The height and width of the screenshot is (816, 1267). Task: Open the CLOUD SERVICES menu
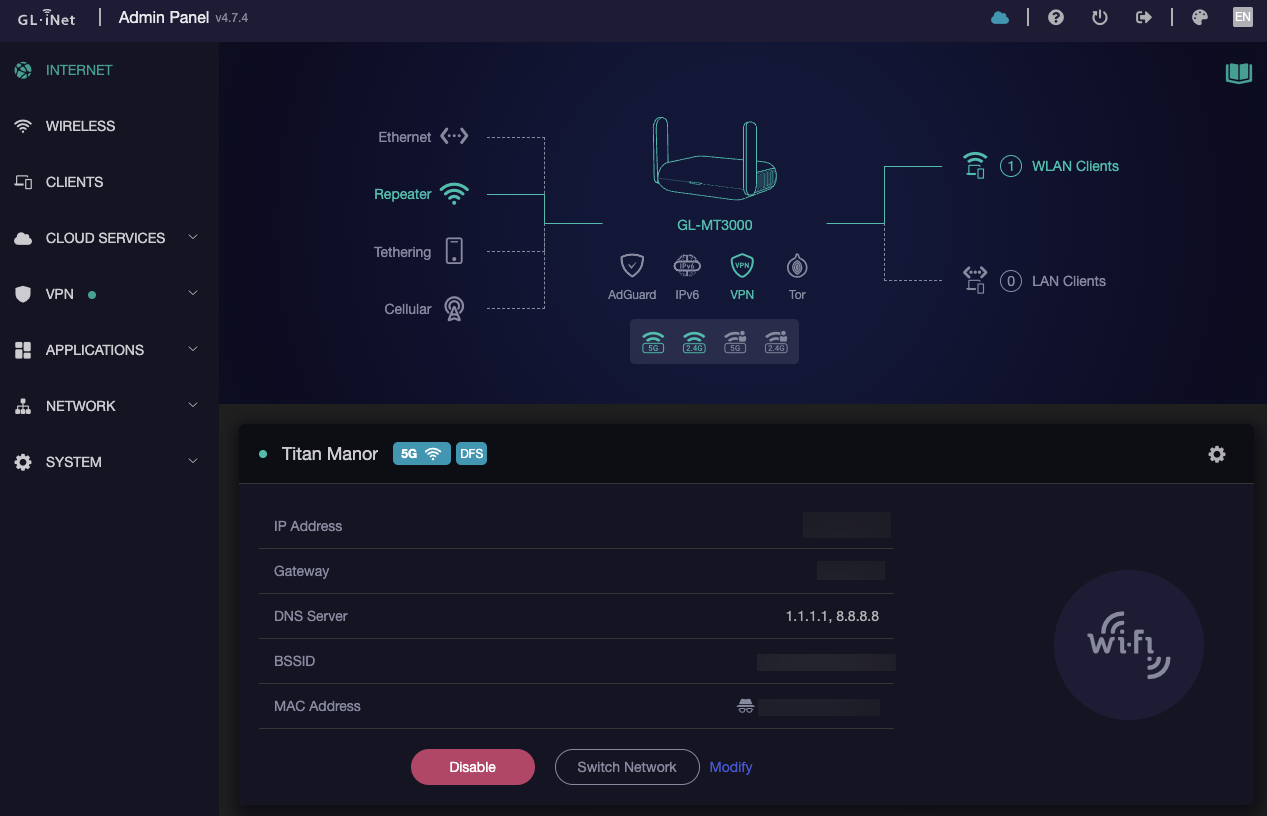[109, 238]
